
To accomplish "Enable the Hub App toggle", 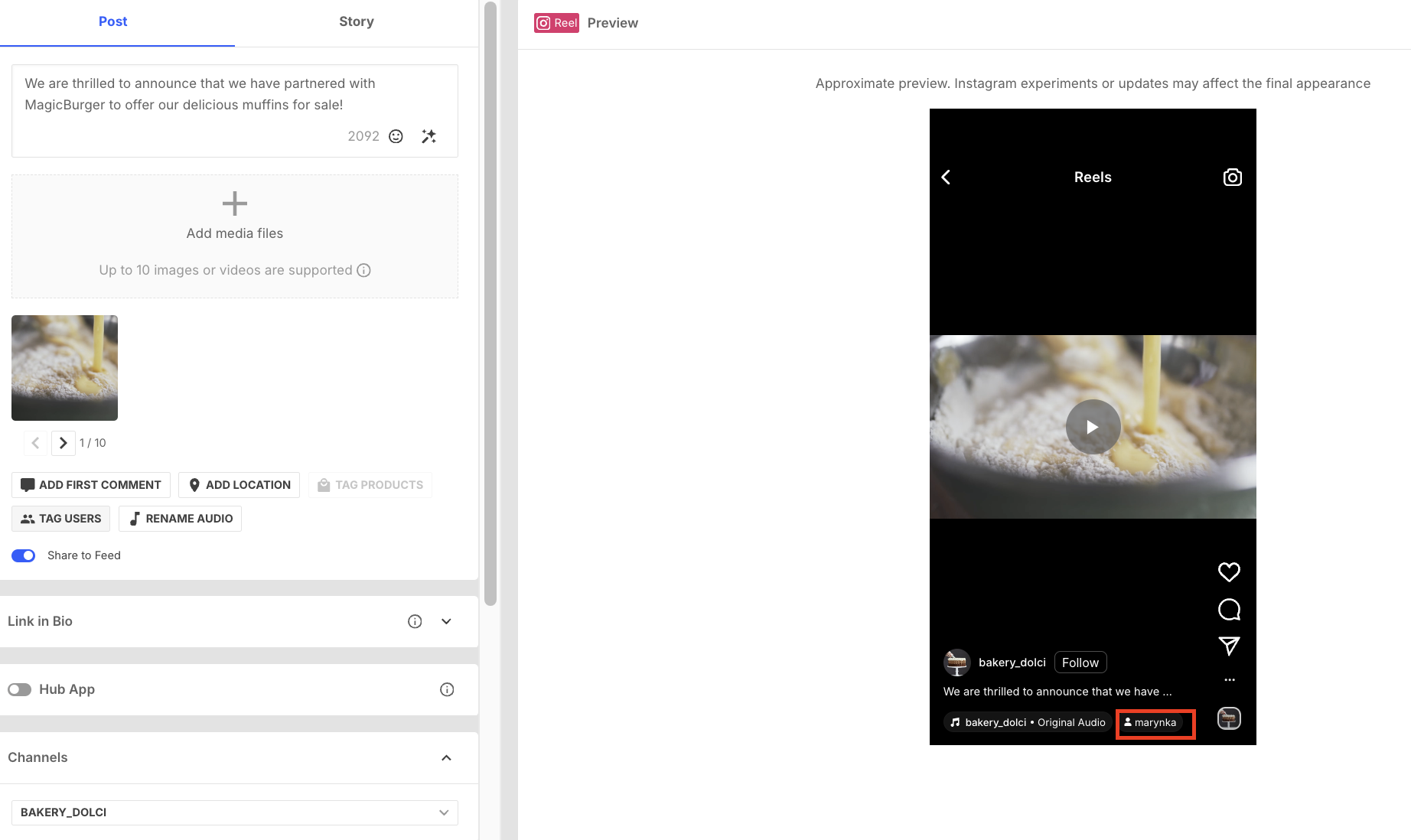I will pyautogui.click(x=20, y=689).
